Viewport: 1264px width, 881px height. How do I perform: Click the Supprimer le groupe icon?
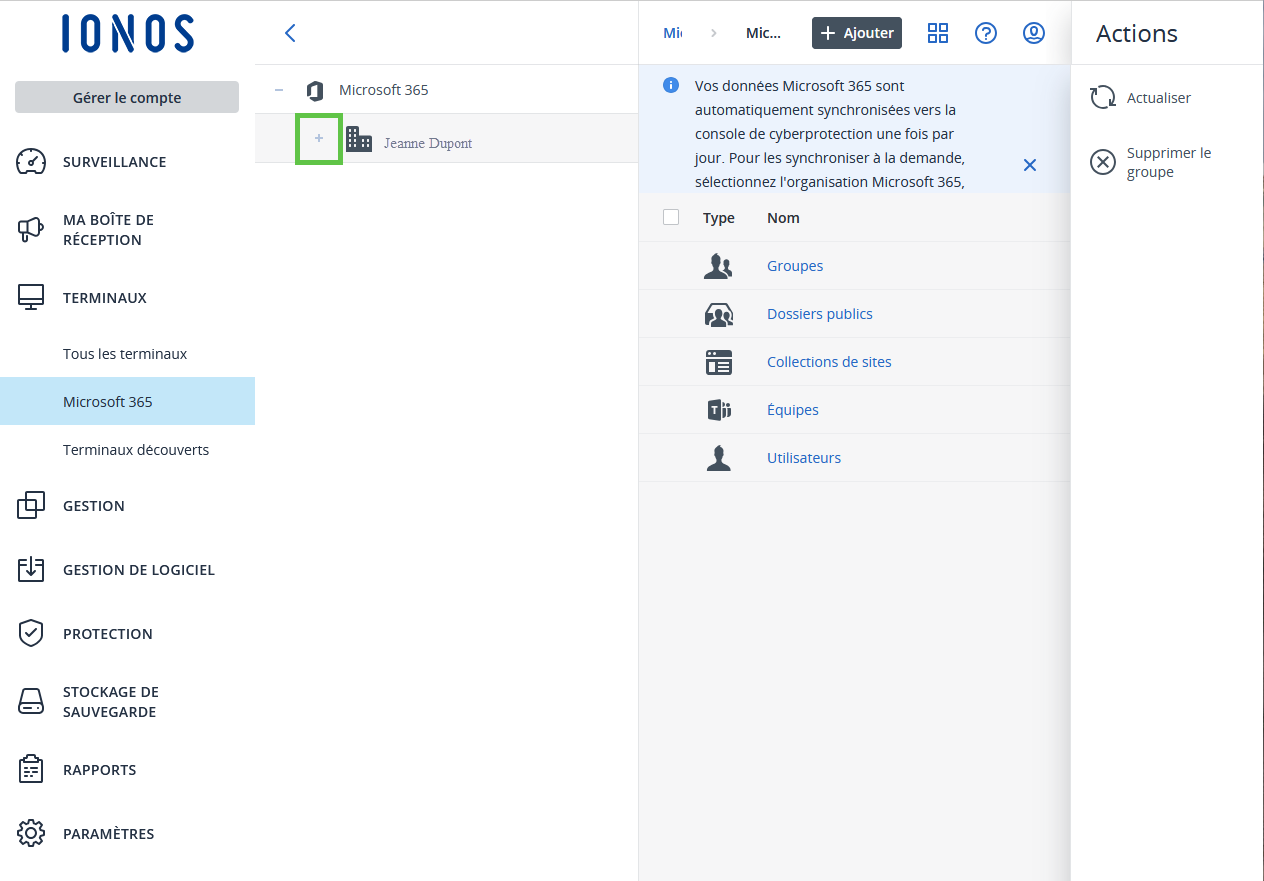(1102, 162)
